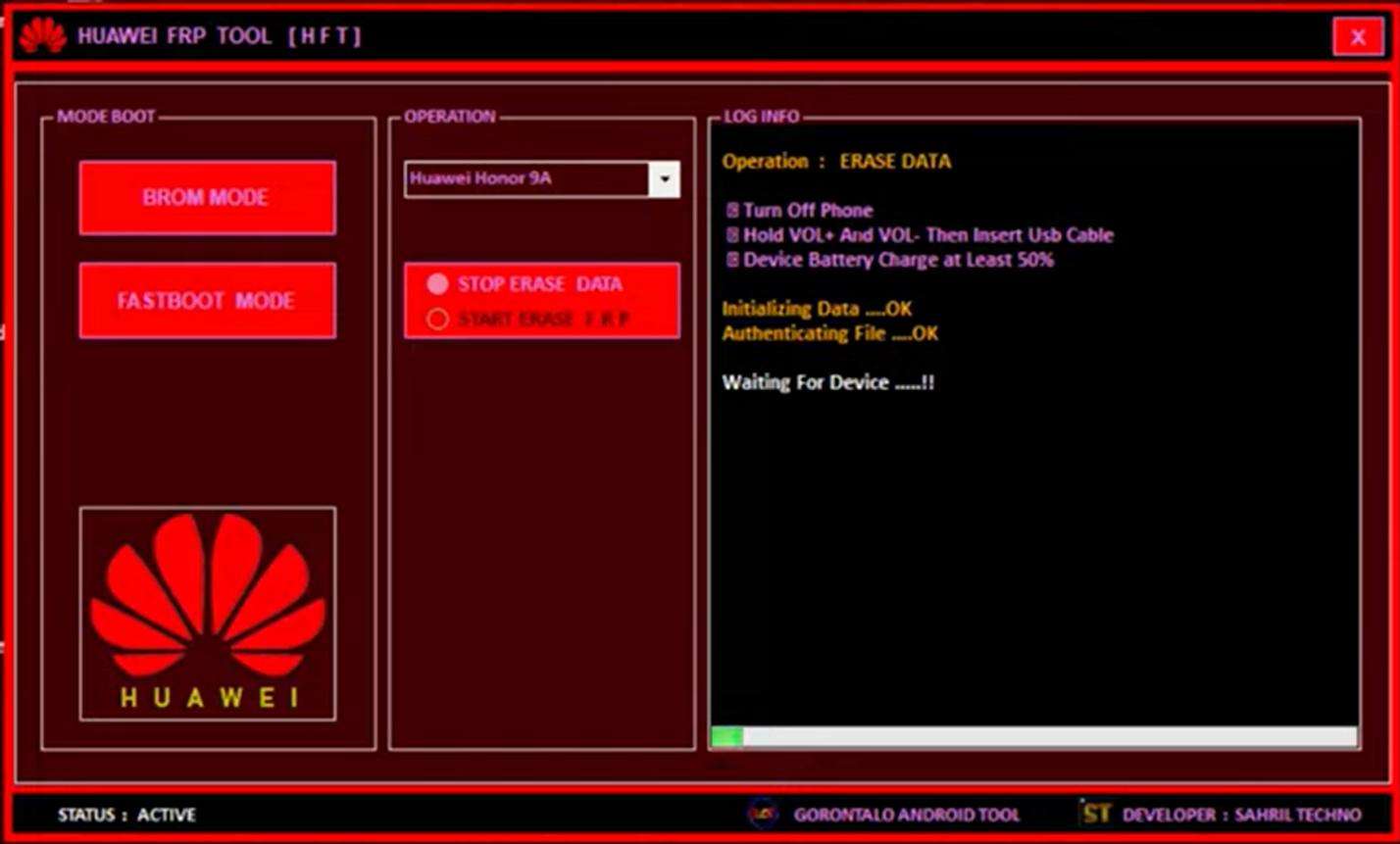
Task: Click the MODE BOOT group label
Action: tap(106, 117)
